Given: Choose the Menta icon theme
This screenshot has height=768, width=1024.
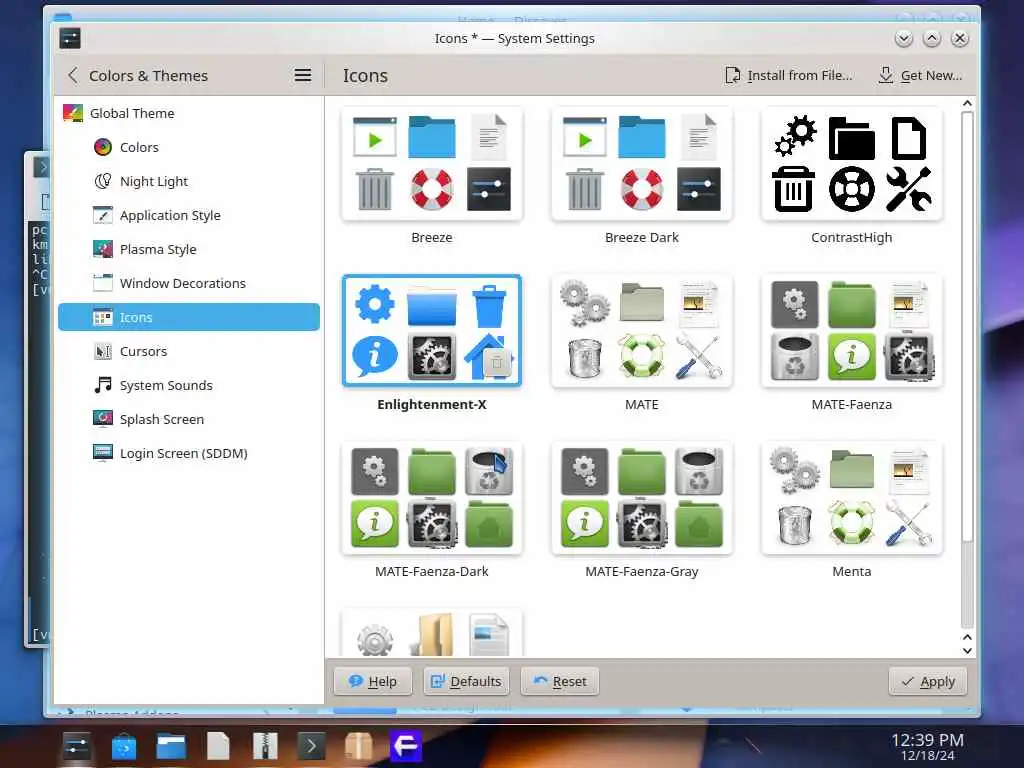Looking at the screenshot, I should [852, 498].
